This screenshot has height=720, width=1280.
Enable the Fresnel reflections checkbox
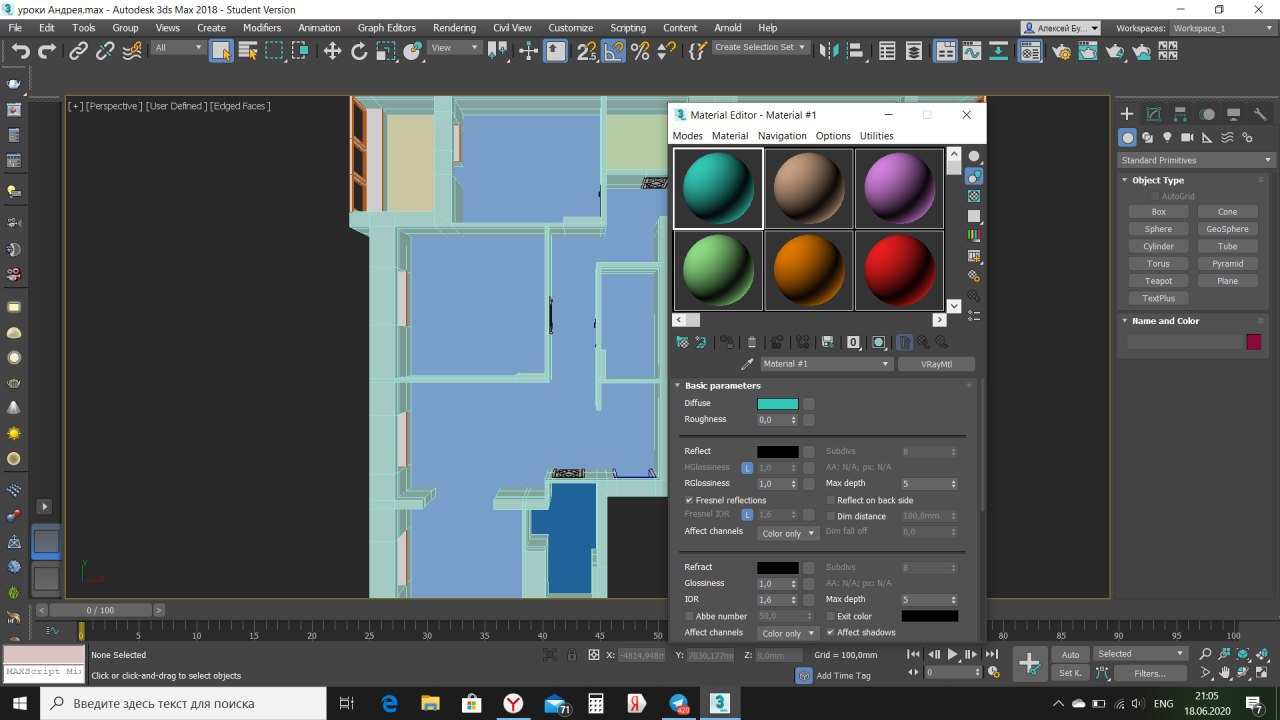pos(689,500)
